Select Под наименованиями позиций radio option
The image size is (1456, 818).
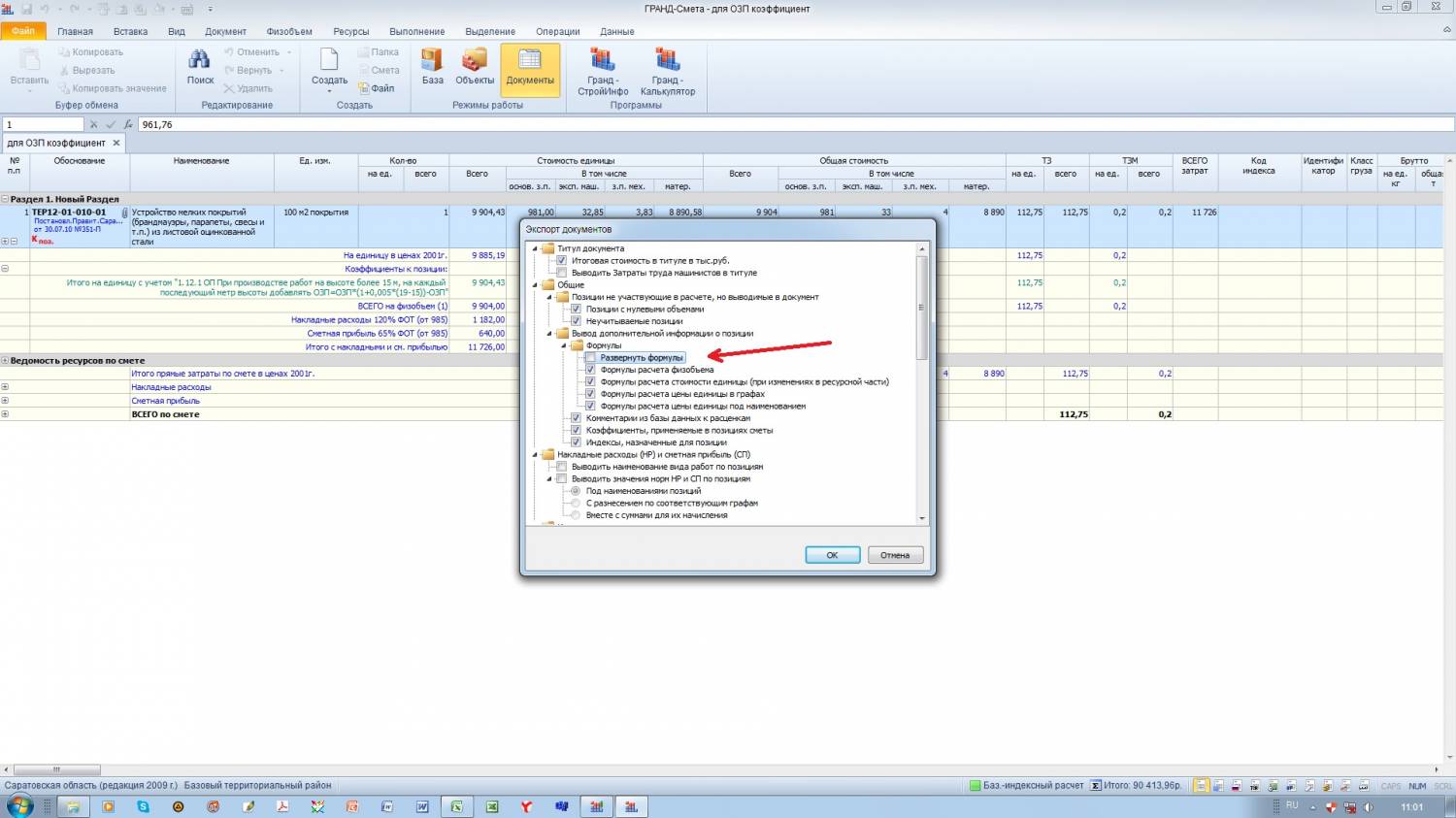tap(576, 491)
